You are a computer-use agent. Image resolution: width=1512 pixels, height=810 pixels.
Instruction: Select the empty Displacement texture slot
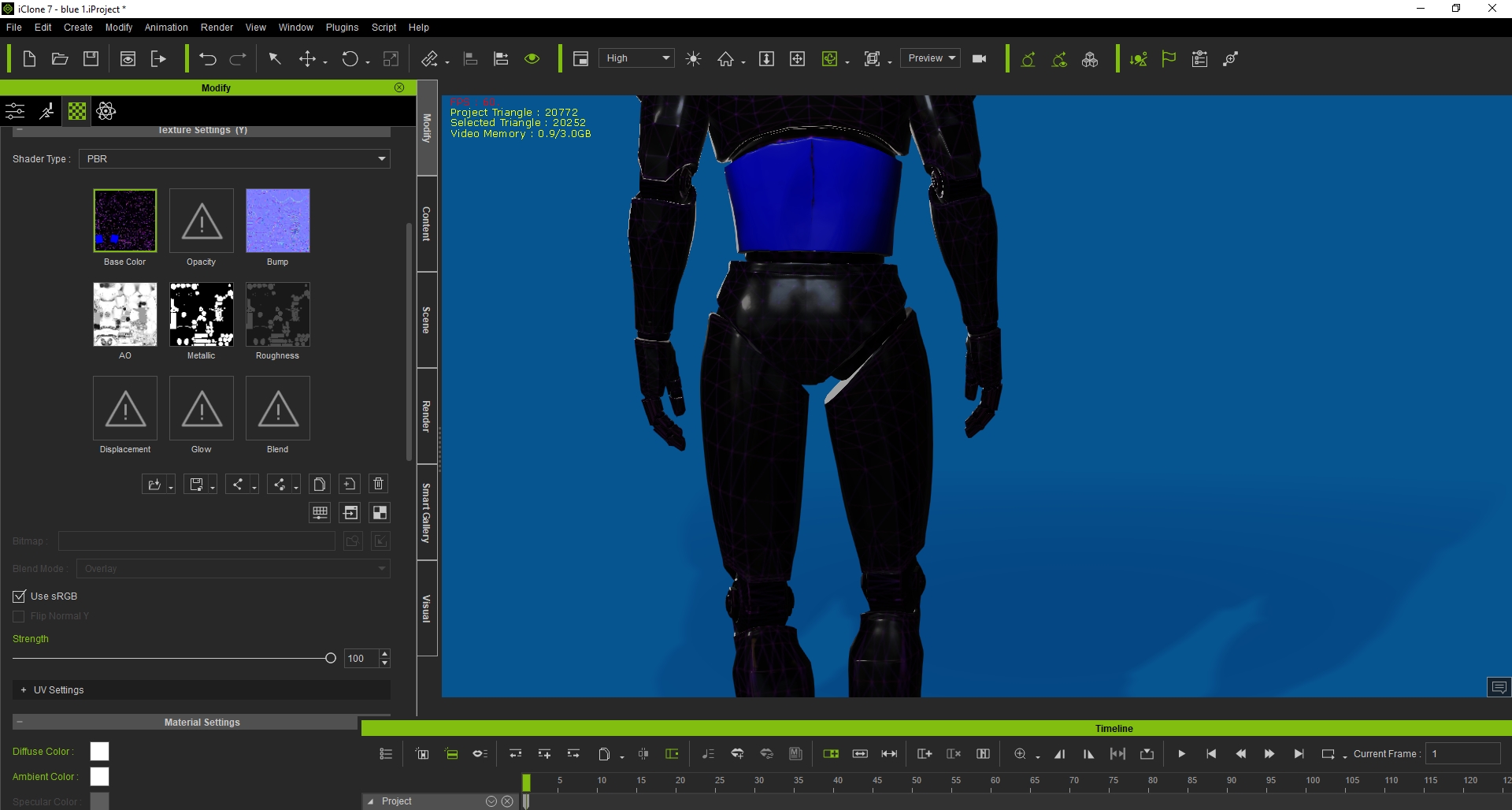click(125, 408)
